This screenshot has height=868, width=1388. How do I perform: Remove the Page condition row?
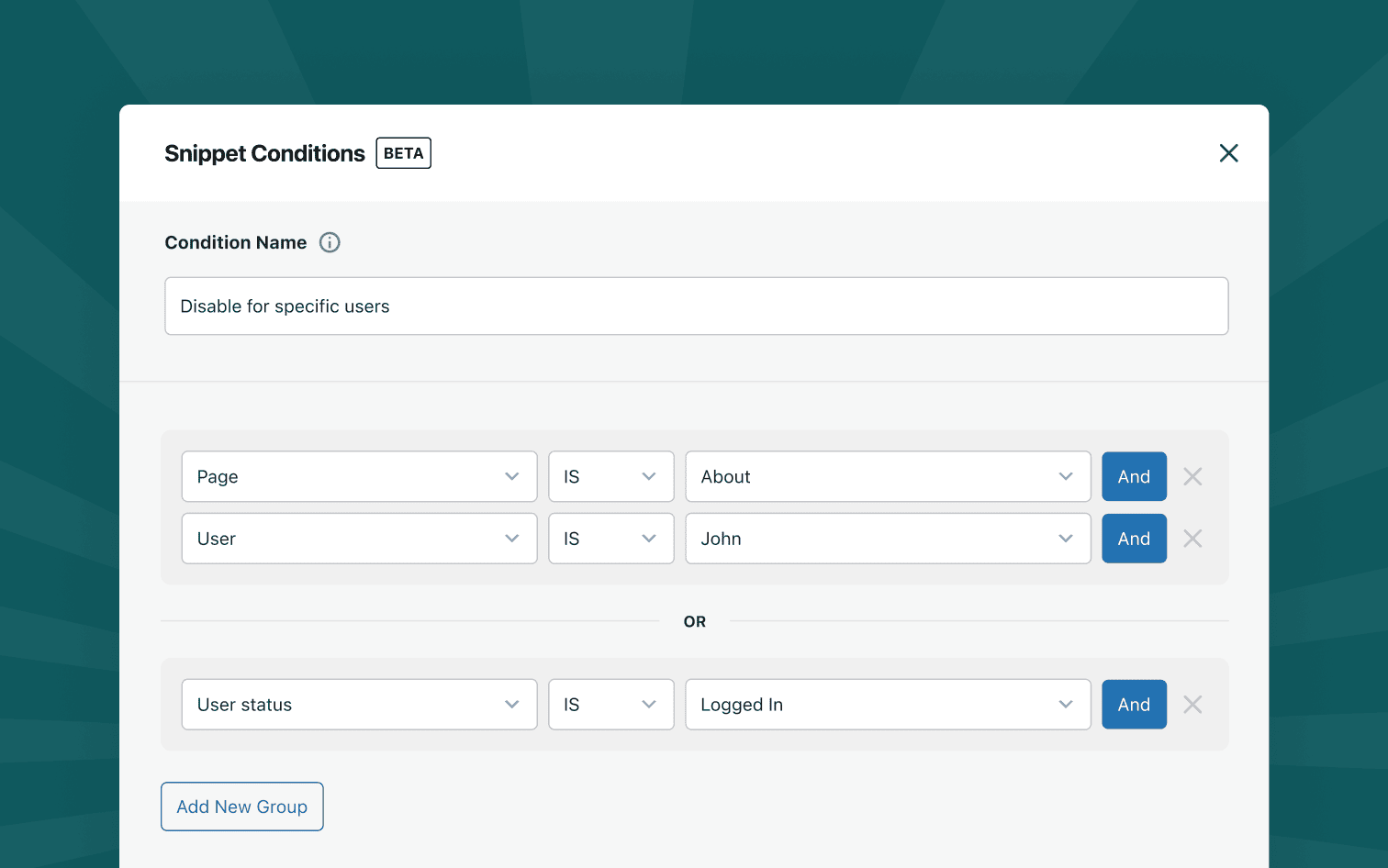tap(1192, 476)
